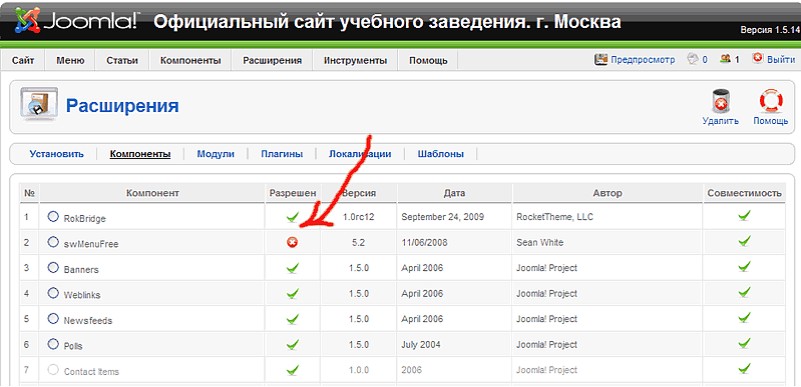Open the Инструменты menu
The width and height of the screenshot is (801, 387).
[355, 60]
